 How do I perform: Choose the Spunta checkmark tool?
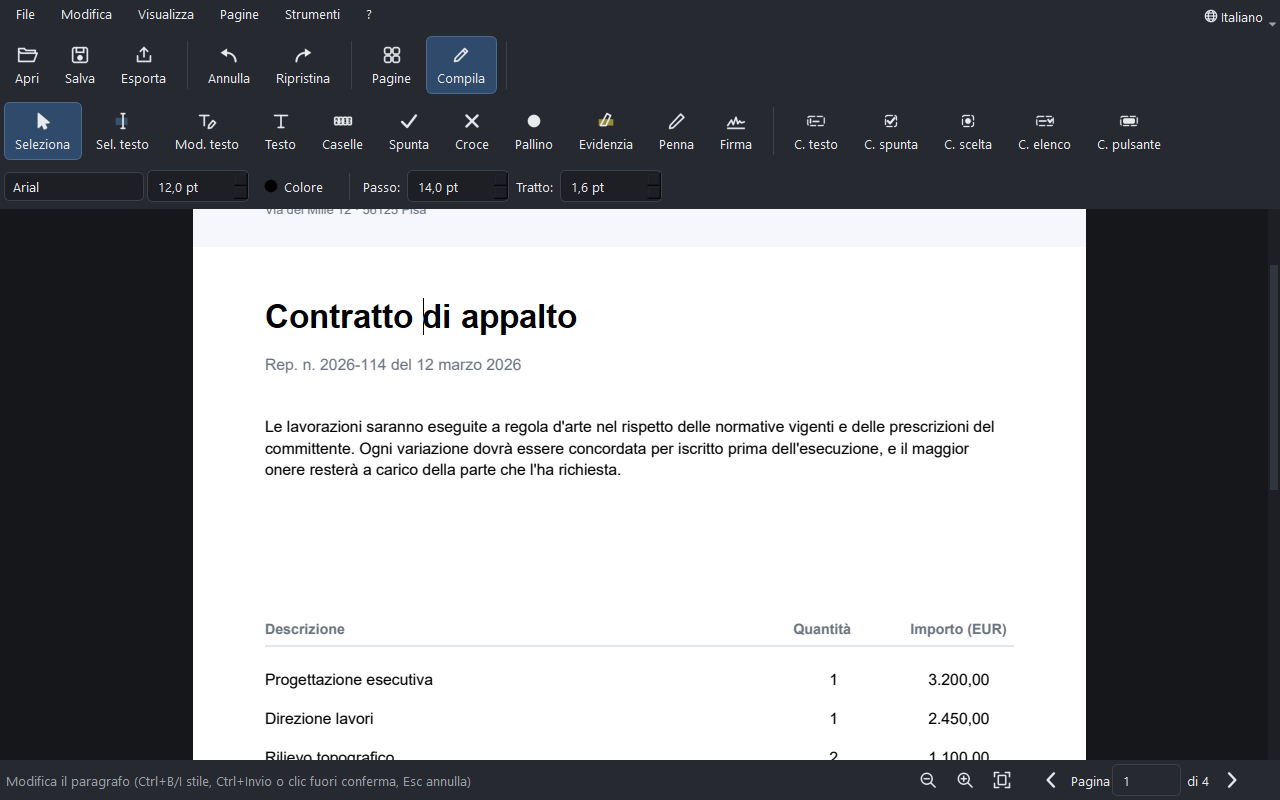[409, 131]
